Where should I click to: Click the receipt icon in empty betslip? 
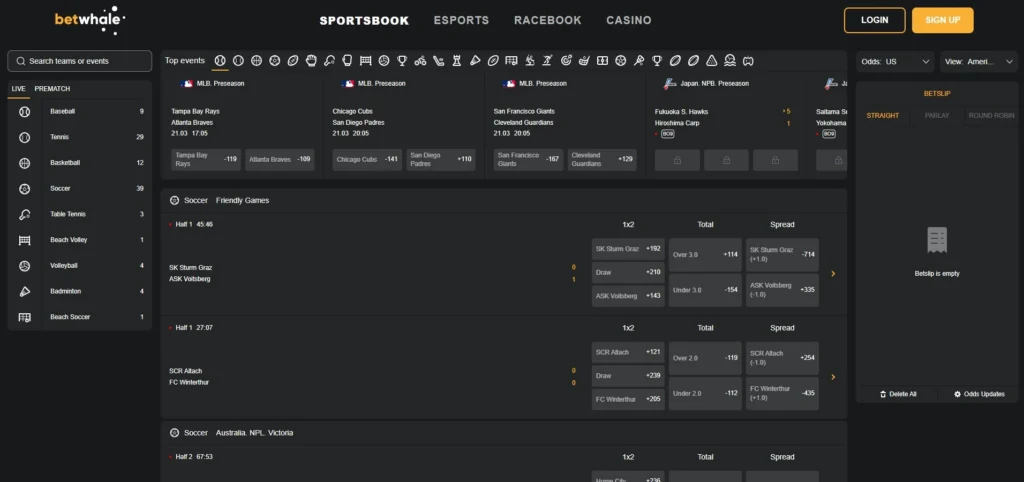936,240
